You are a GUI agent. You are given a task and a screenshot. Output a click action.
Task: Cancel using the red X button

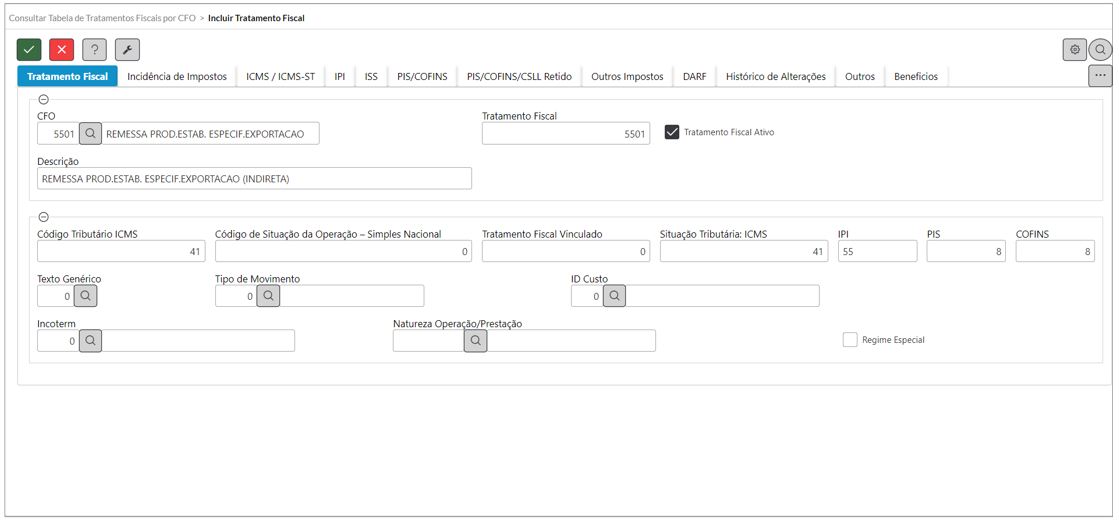pos(61,49)
